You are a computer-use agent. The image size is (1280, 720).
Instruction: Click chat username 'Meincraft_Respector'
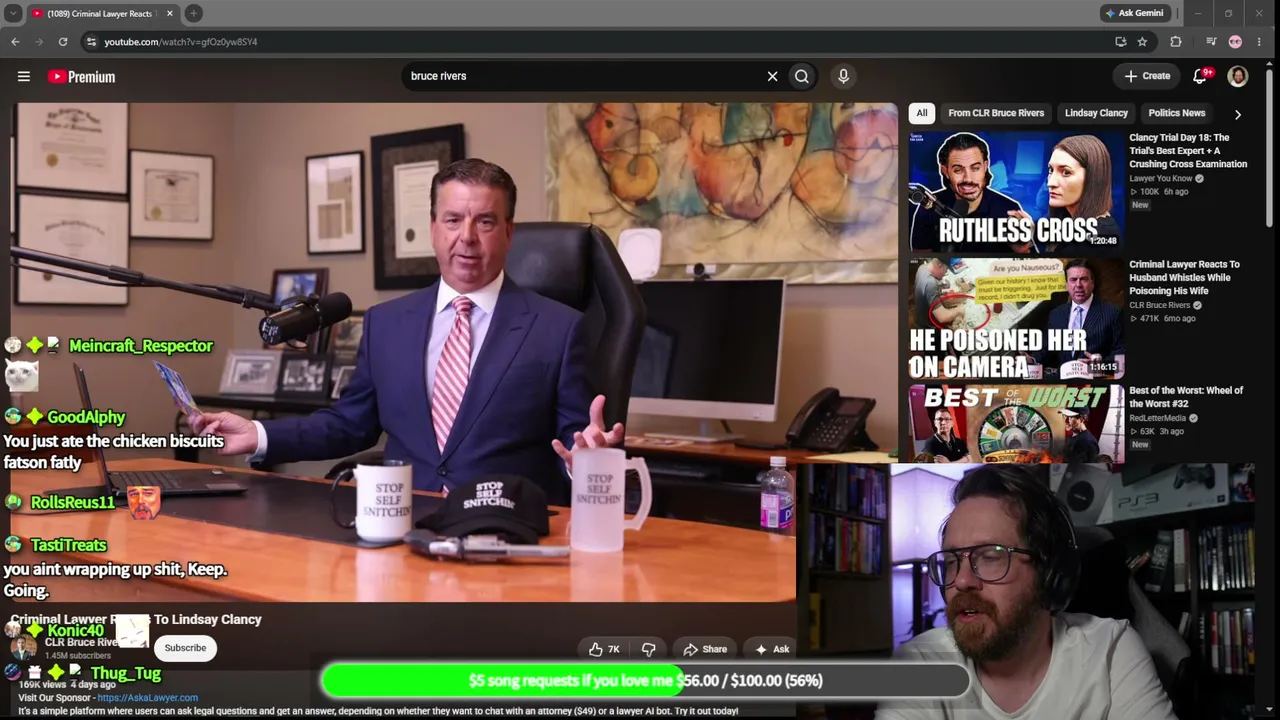[x=141, y=346]
